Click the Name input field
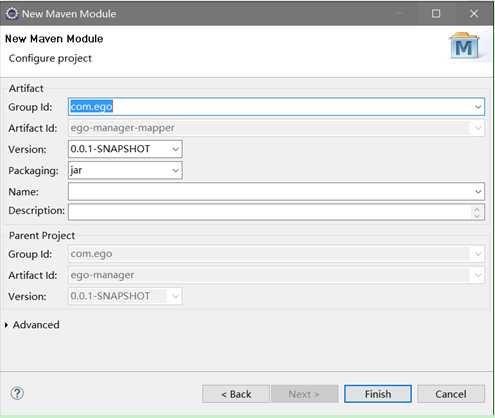Image resolution: width=495 pixels, height=418 pixels. (x=276, y=192)
